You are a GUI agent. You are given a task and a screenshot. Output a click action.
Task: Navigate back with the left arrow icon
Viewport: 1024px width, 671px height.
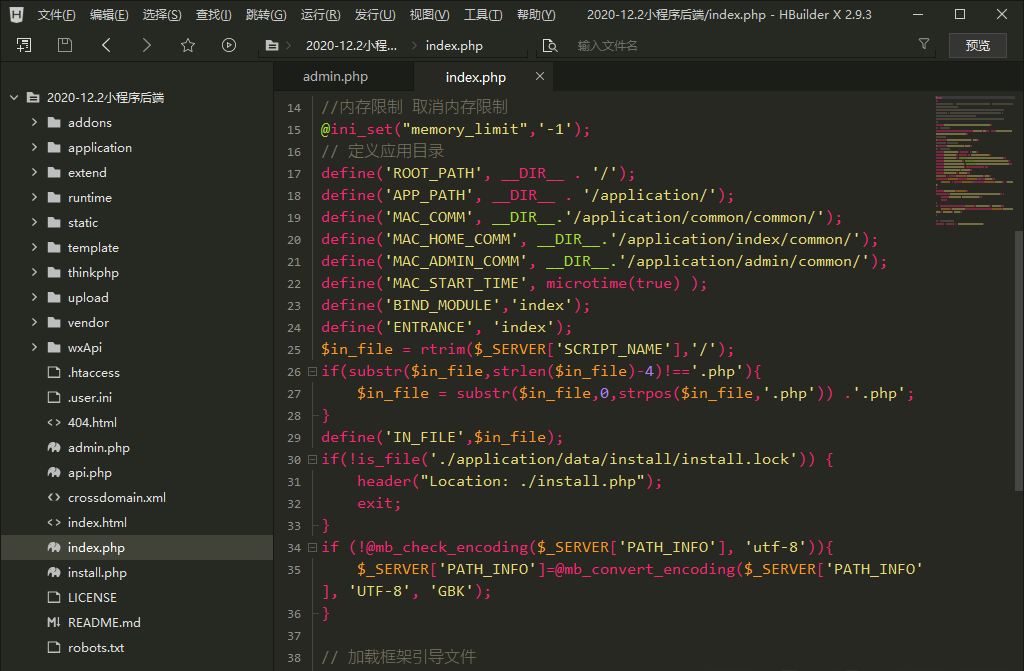106,45
